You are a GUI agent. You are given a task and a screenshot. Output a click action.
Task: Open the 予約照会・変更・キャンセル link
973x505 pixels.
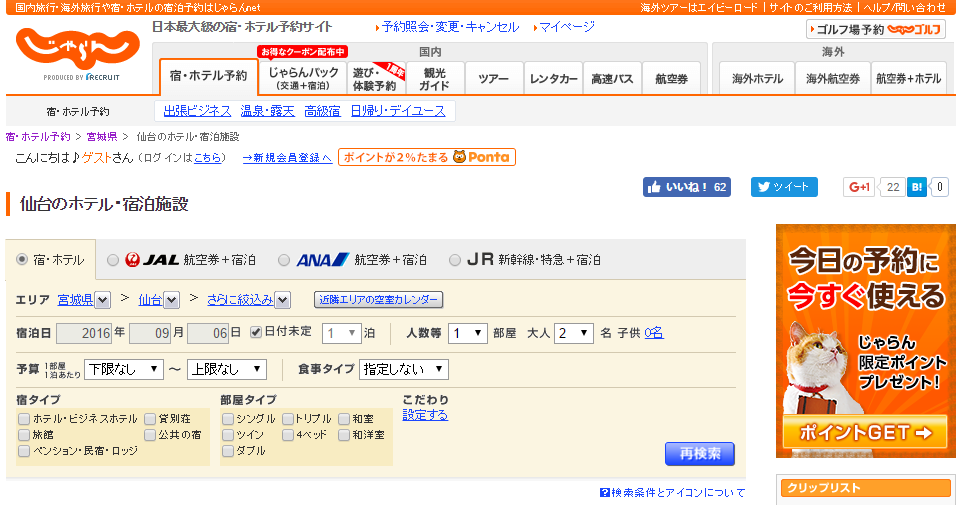coord(450,27)
